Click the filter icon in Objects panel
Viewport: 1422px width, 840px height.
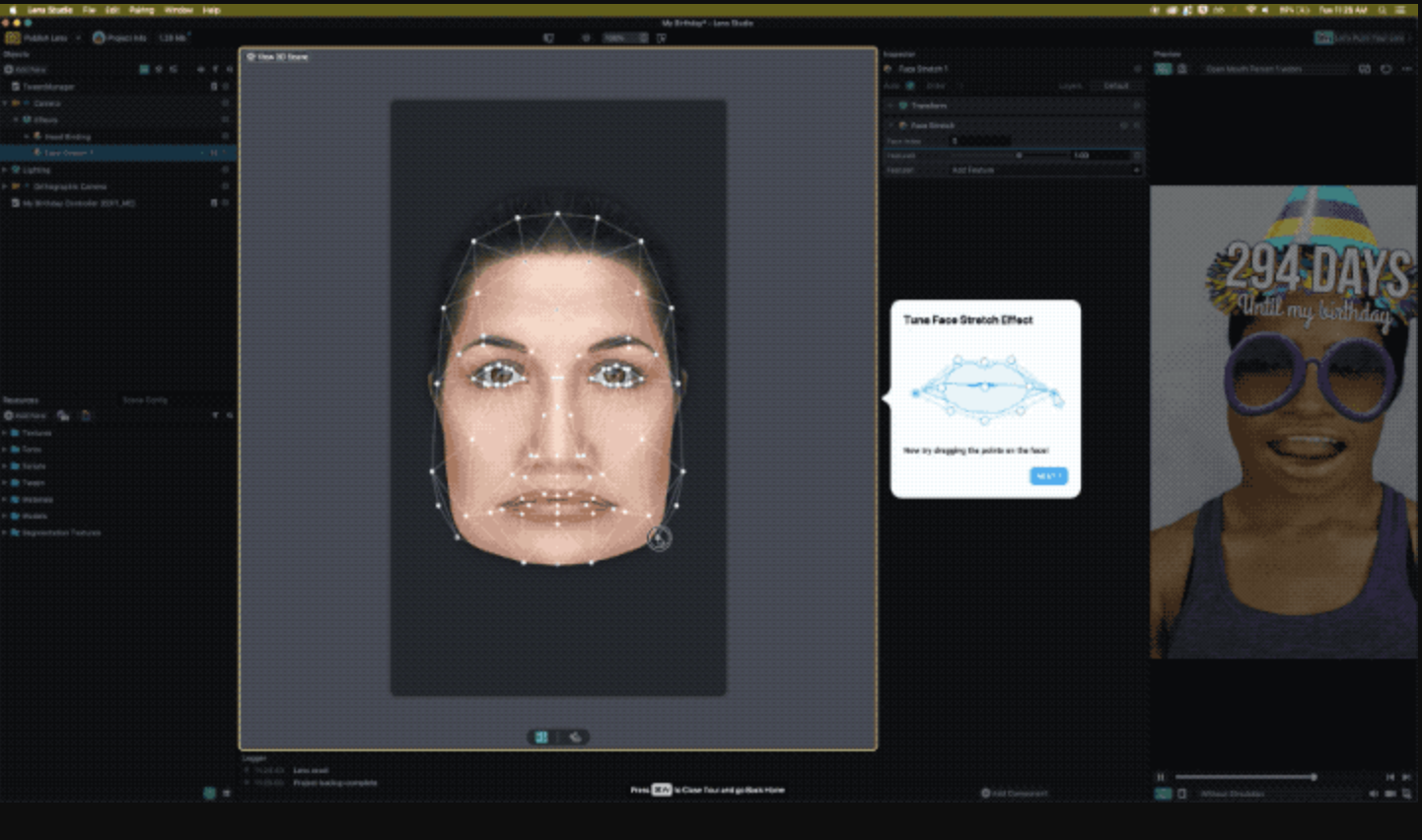coord(215,70)
